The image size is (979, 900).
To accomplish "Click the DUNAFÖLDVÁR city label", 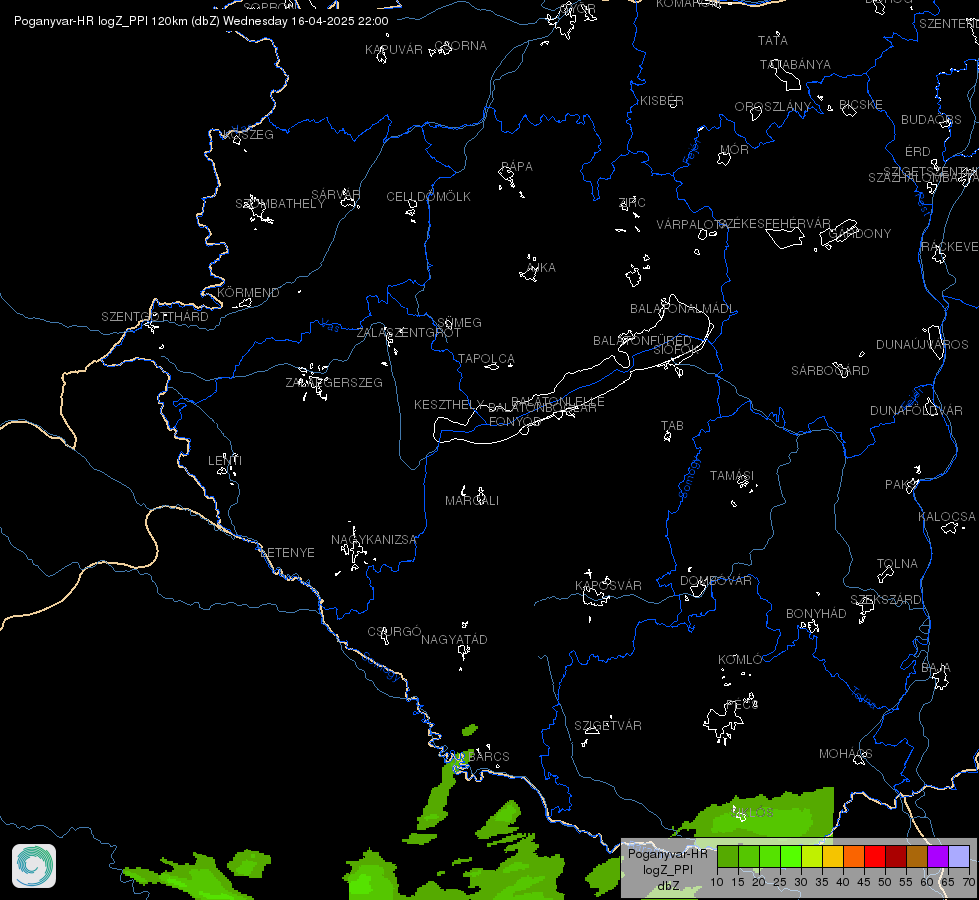I will [917, 411].
